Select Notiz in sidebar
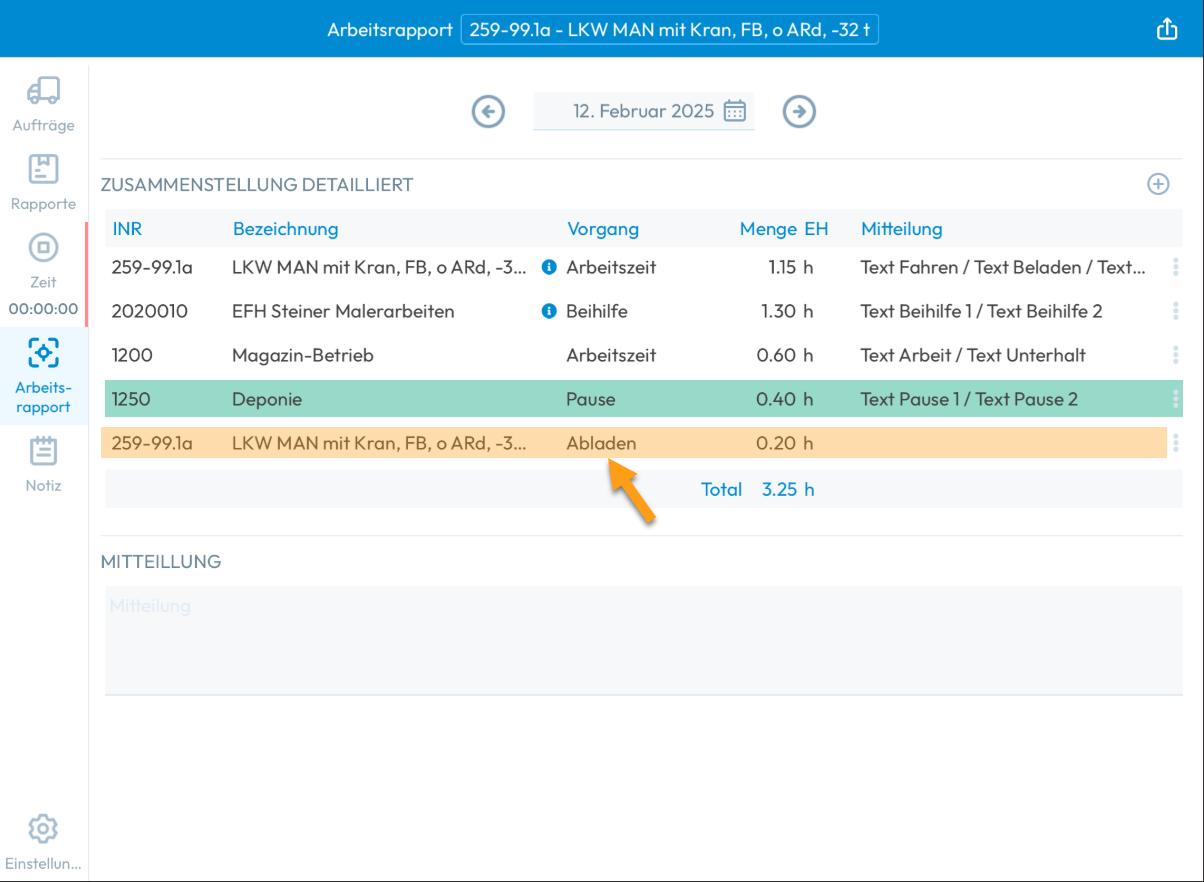Image resolution: width=1204 pixels, height=882 pixels. click(43, 464)
